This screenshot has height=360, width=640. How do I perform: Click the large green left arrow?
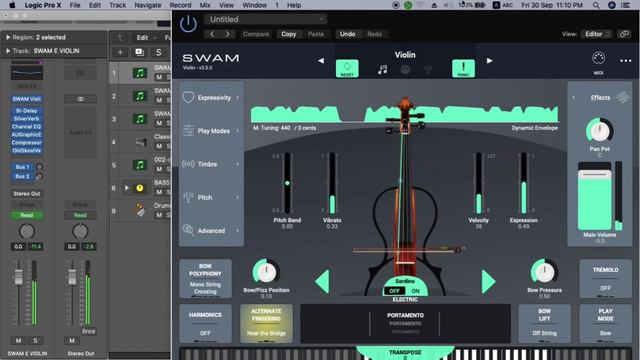click(322, 281)
